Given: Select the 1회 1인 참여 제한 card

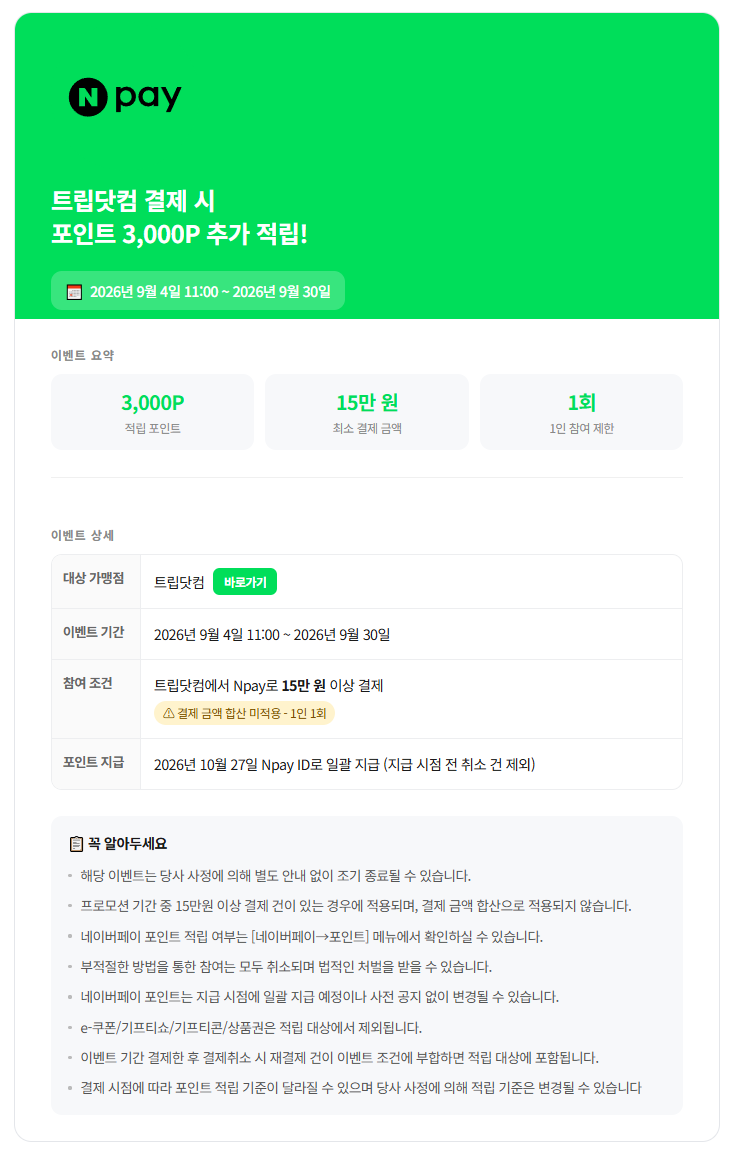Looking at the screenshot, I should 581,412.
